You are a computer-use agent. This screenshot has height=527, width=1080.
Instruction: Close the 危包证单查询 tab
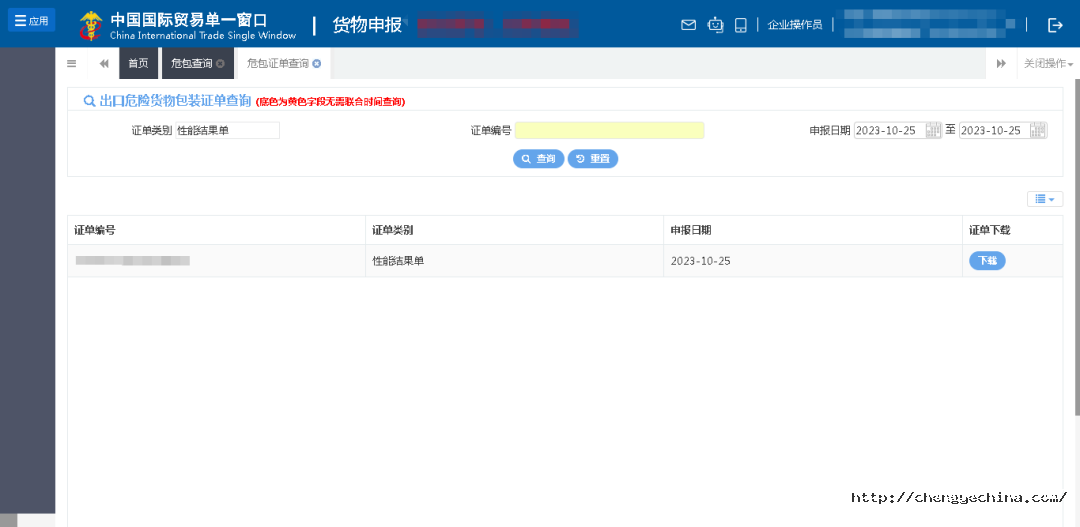coord(317,63)
